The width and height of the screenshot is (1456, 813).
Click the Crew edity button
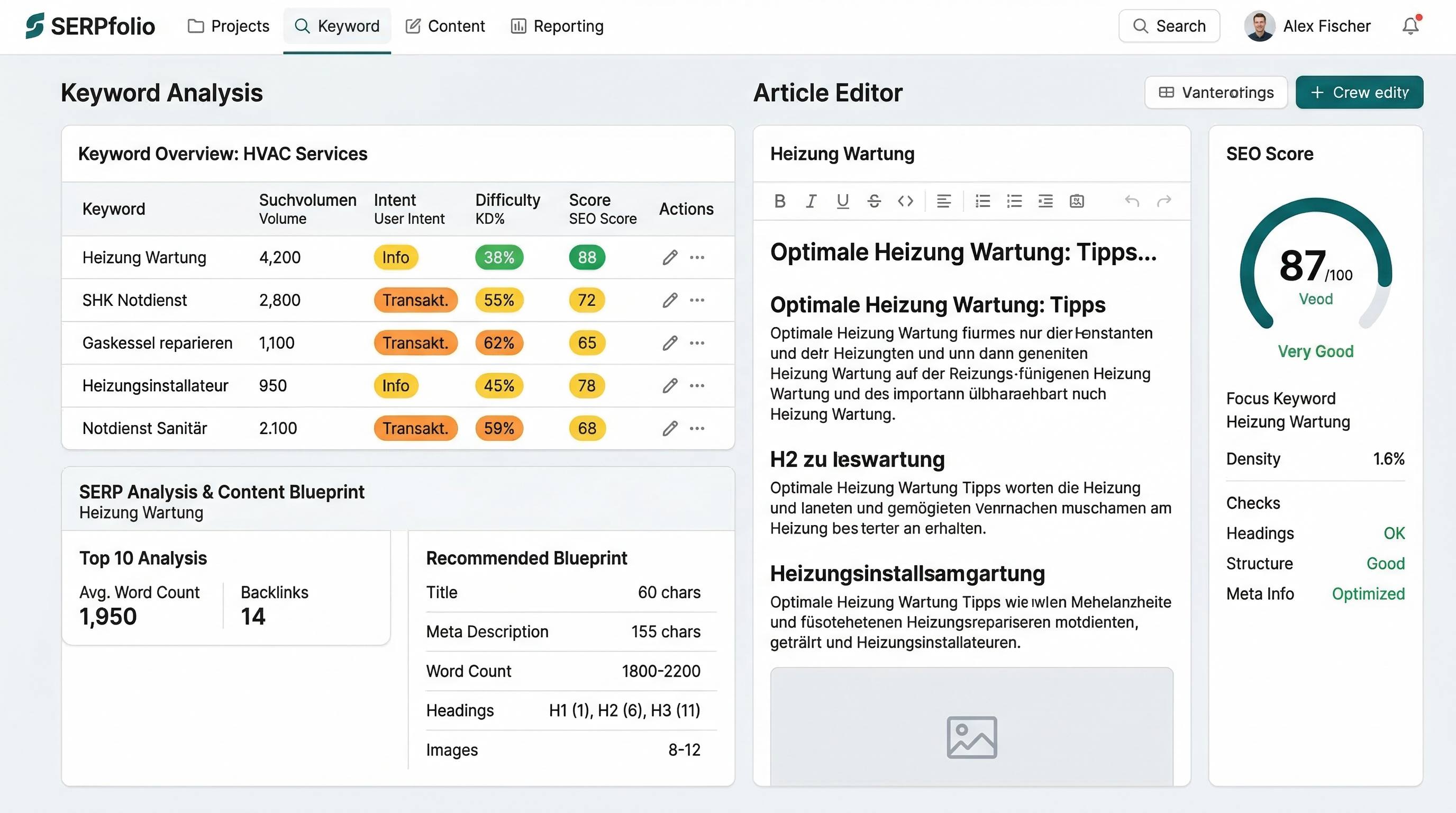pyautogui.click(x=1359, y=92)
